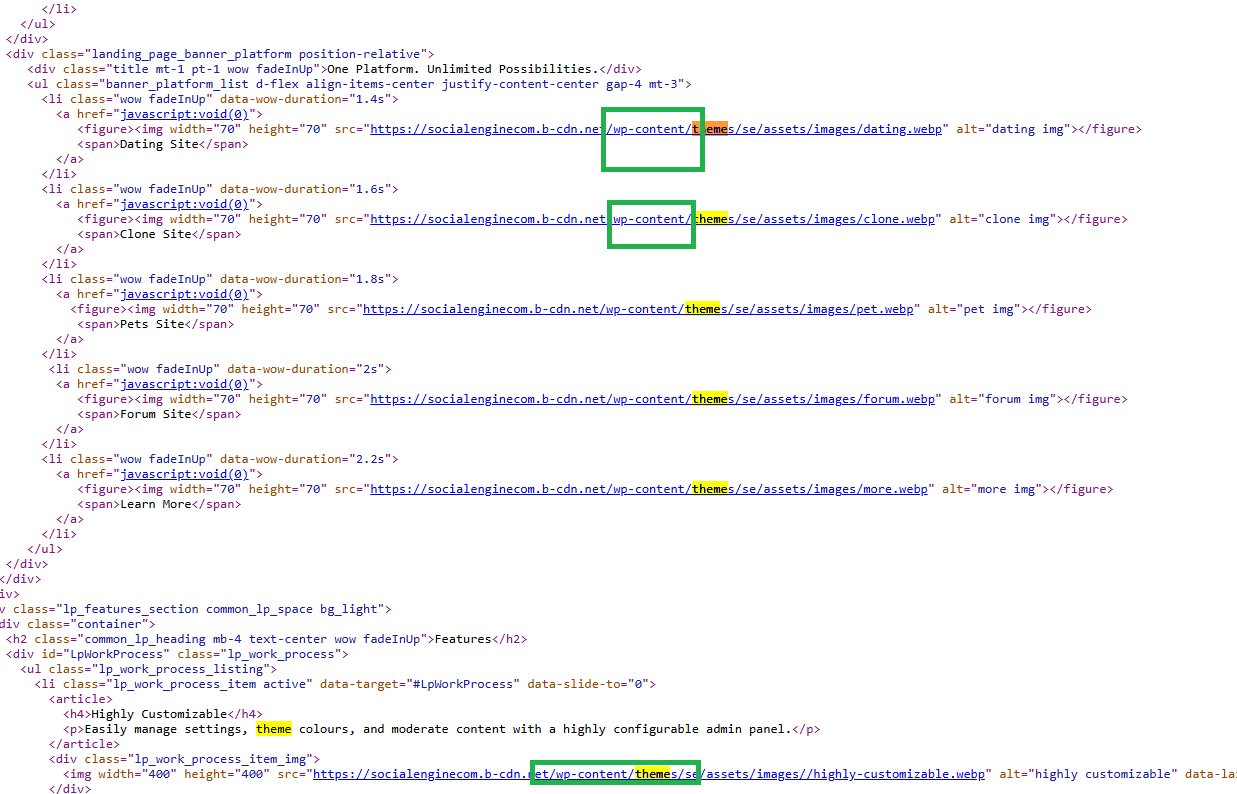Viewport: 1237px width, 794px height.
Task: Open the clone.webp image source link
Action: (x=653, y=219)
